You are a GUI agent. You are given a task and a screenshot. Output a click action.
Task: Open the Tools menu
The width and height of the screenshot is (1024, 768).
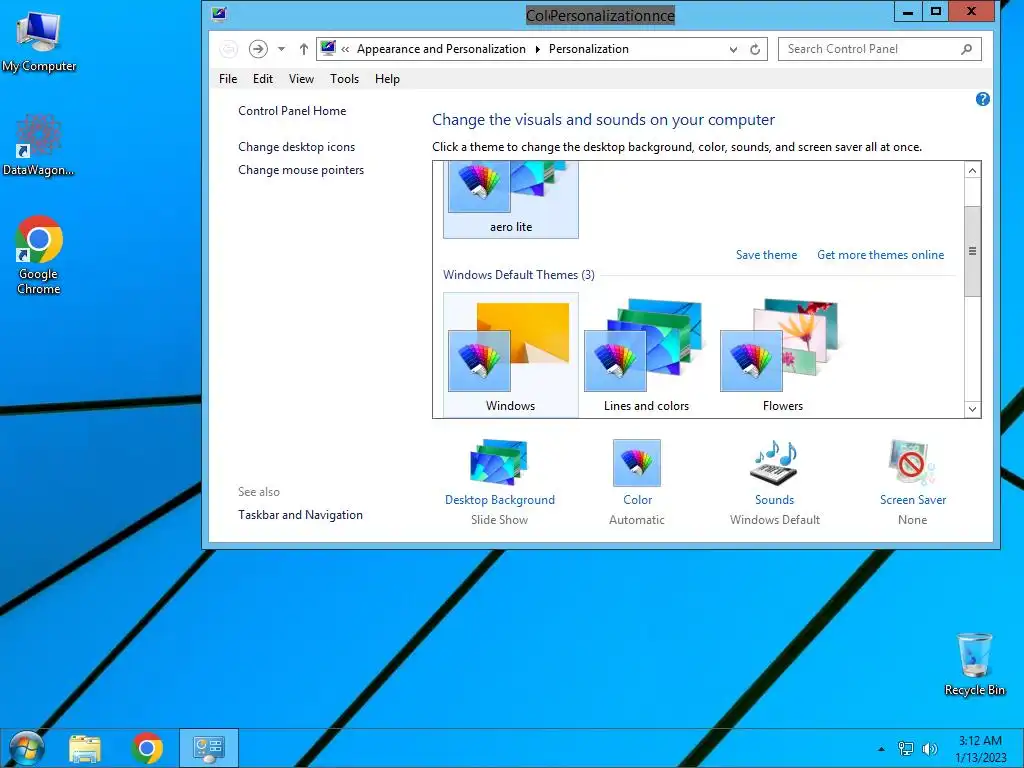[344, 79]
